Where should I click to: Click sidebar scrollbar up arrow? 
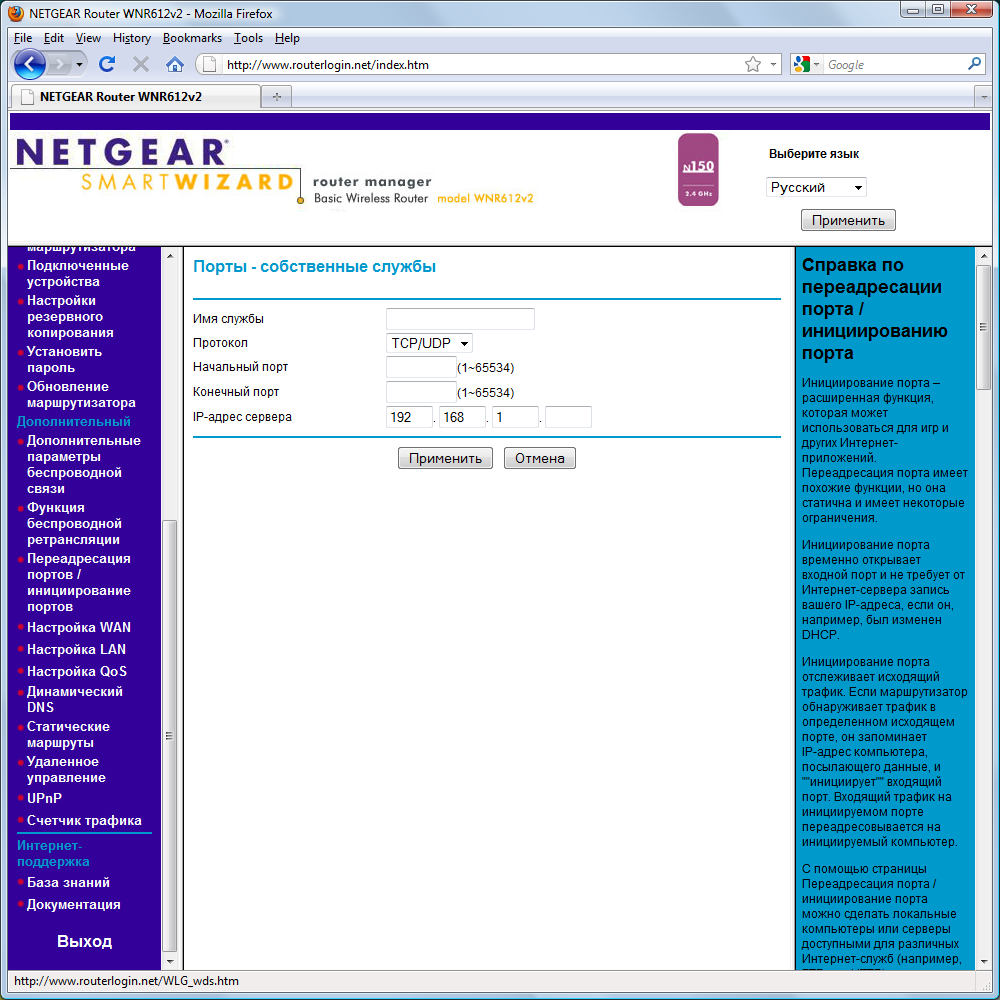tap(170, 256)
